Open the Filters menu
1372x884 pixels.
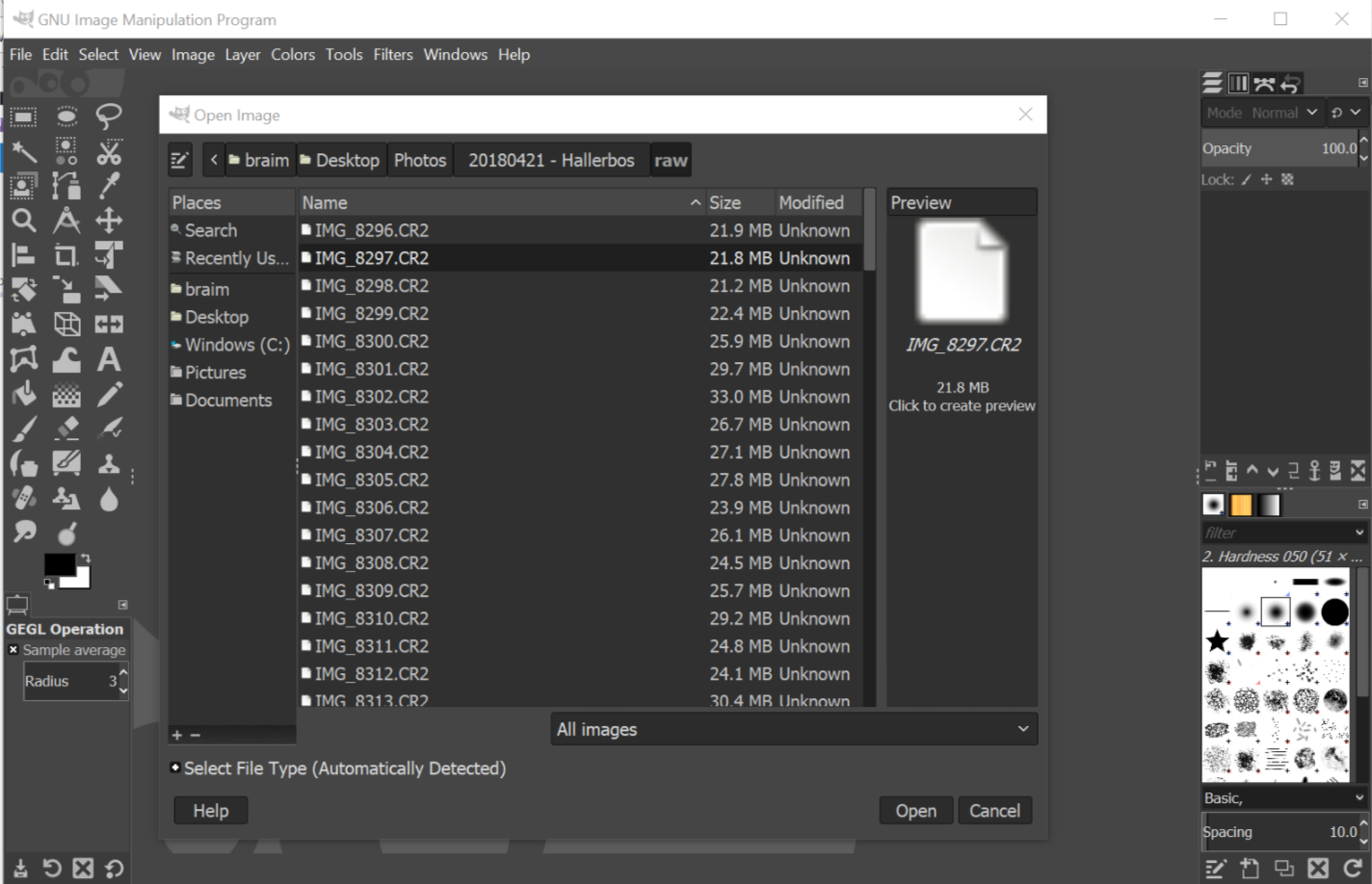393,54
